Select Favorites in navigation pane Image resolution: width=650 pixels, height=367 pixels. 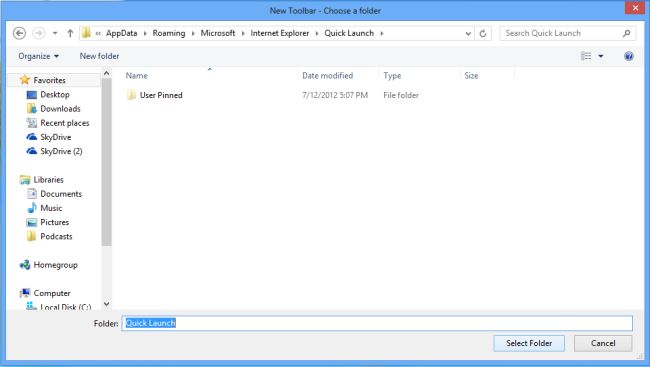click(x=49, y=80)
